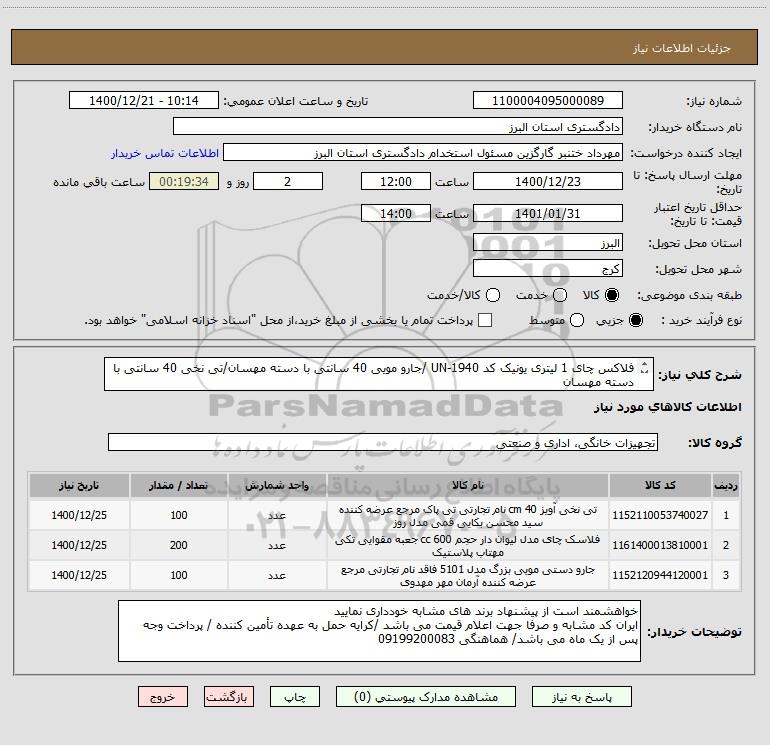Click the description box scroll arrows
The height and width of the screenshot is (745, 770).
pyautogui.click(x=645, y=367)
